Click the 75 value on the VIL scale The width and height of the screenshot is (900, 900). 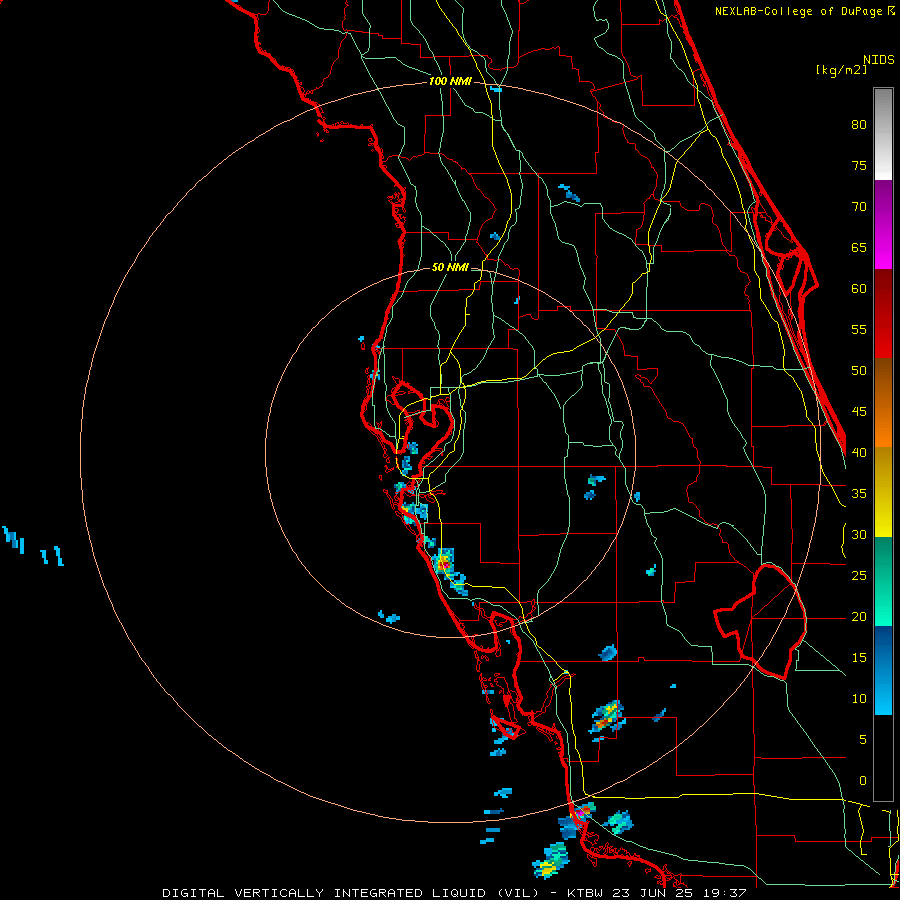click(x=859, y=166)
